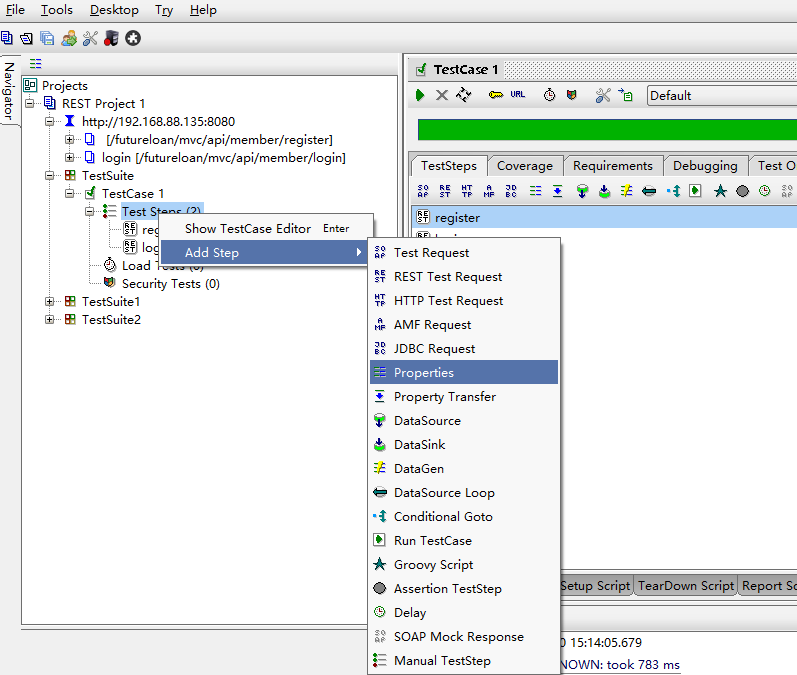Click the DataSource Loop icon in TestSteps toolbar
The width and height of the screenshot is (797, 675).
pyautogui.click(x=649, y=191)
